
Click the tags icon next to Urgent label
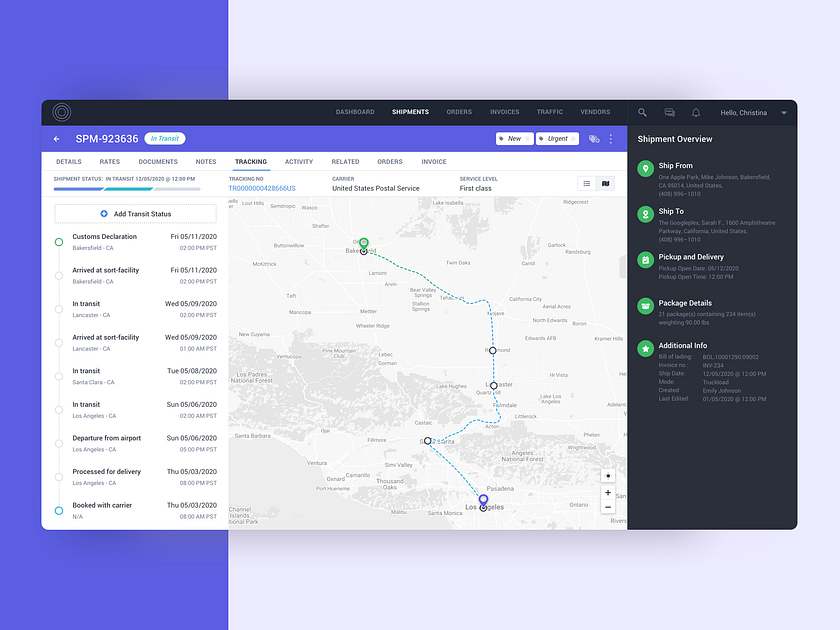click(x=594, y=138)
